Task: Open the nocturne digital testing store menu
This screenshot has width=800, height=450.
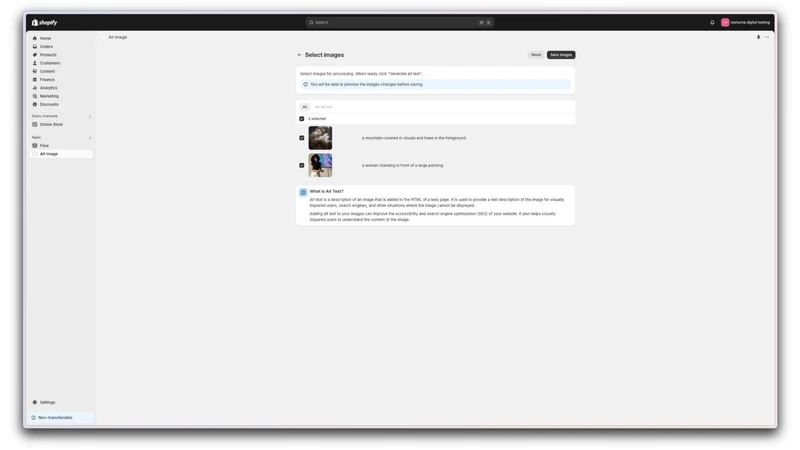Action: (745, 22)
